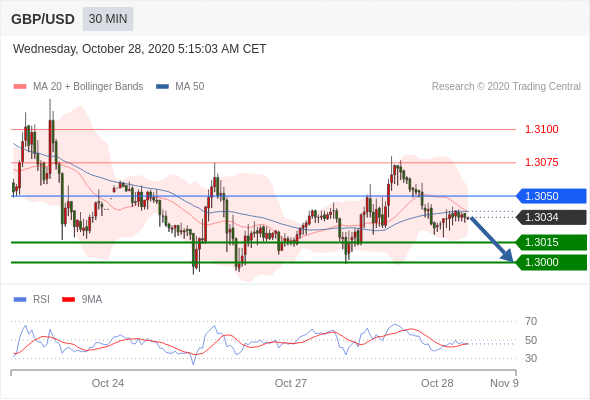Viewport: 590px width, 400px height.
Task: Click the Research Trading Central copyright text
Action: [x=506, y=87]
